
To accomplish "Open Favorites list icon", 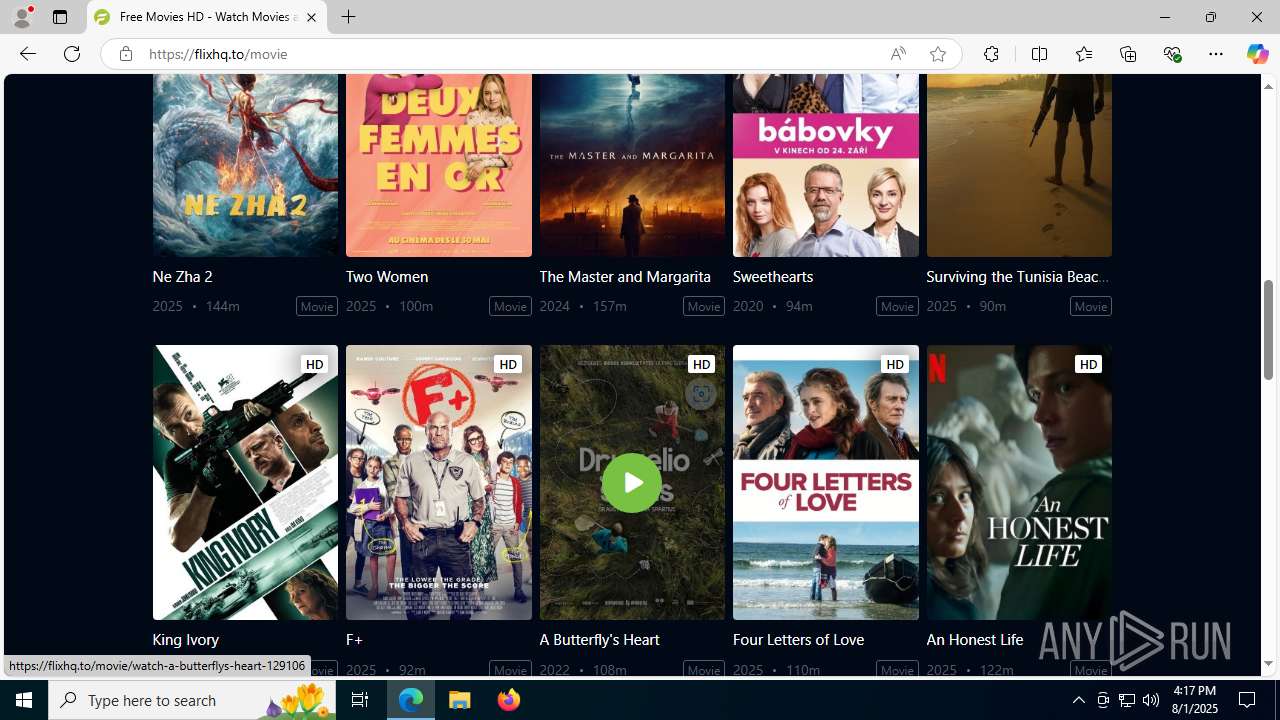I will (x=1083, y=54).
